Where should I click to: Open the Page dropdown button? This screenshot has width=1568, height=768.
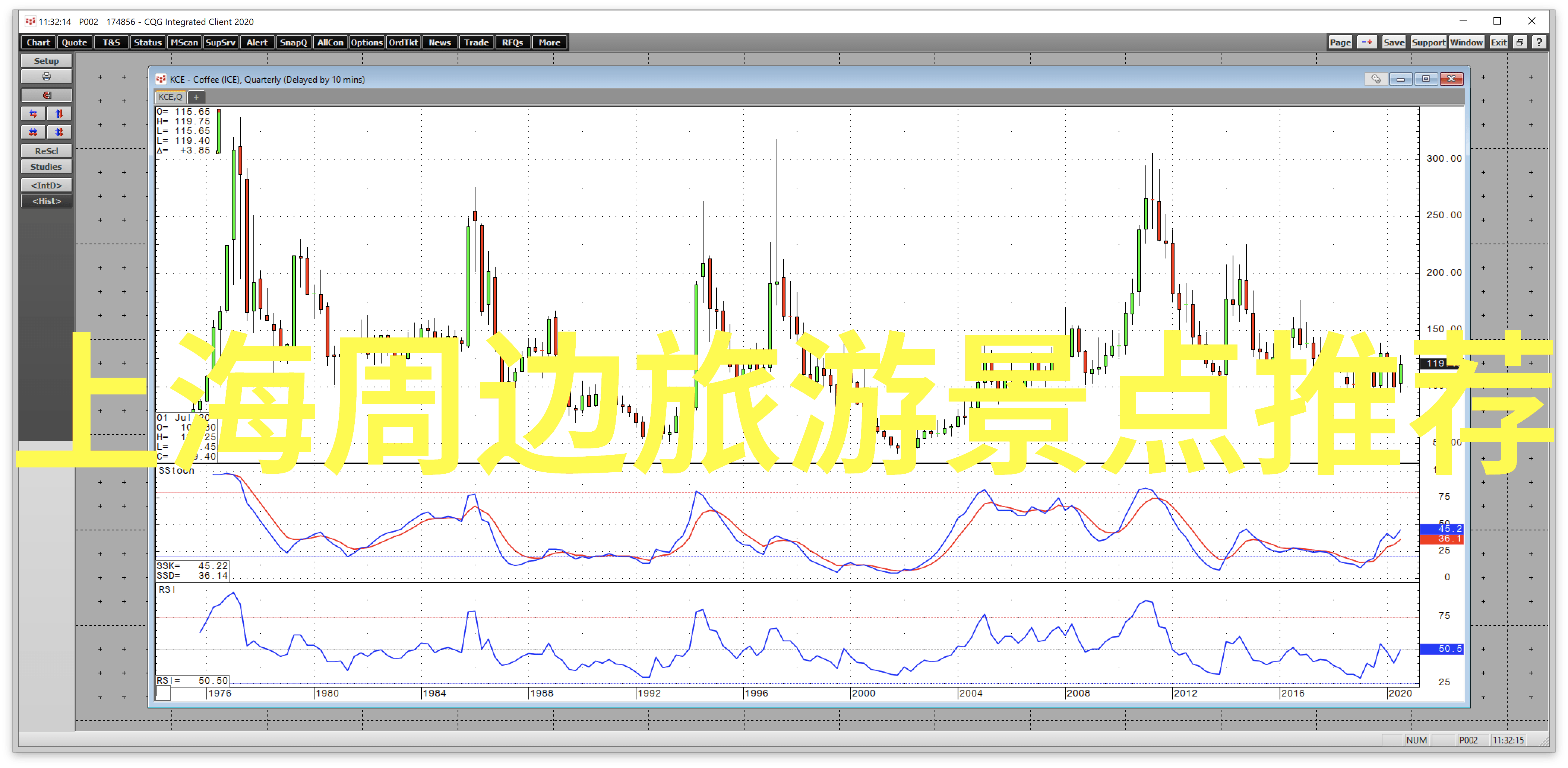tap(1340, 42)
